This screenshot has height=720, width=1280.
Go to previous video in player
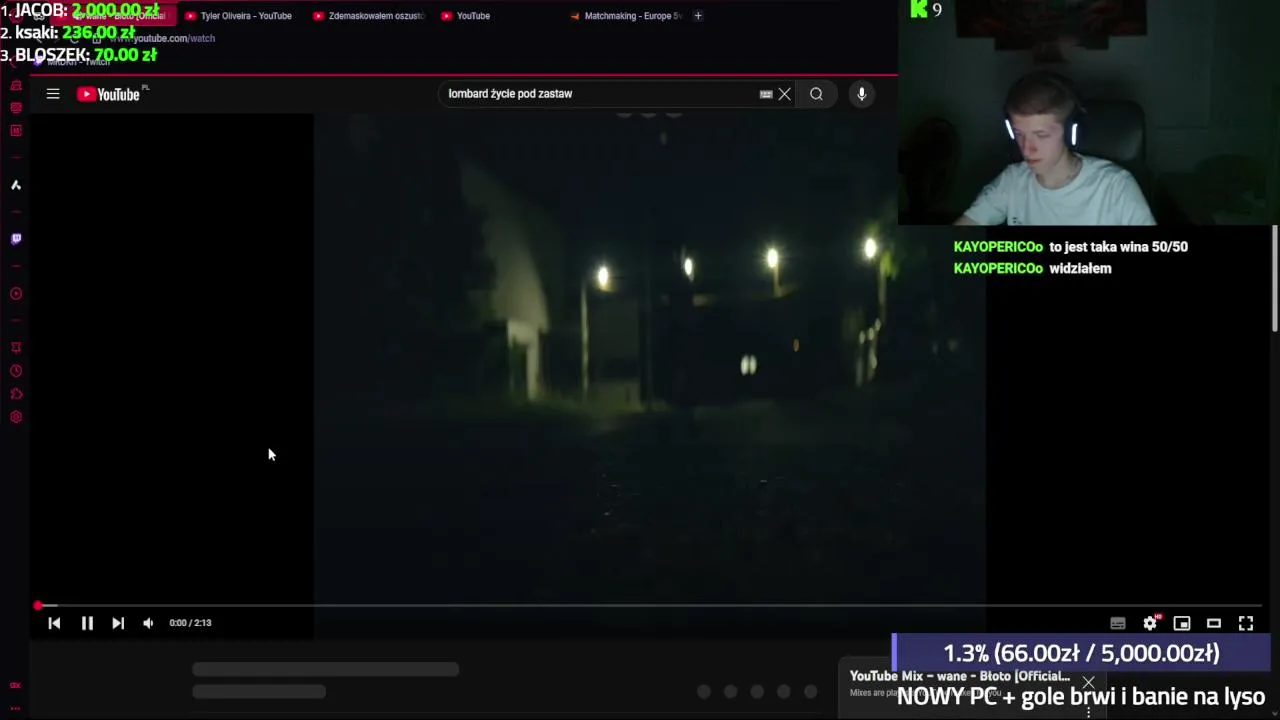[54, 623]
